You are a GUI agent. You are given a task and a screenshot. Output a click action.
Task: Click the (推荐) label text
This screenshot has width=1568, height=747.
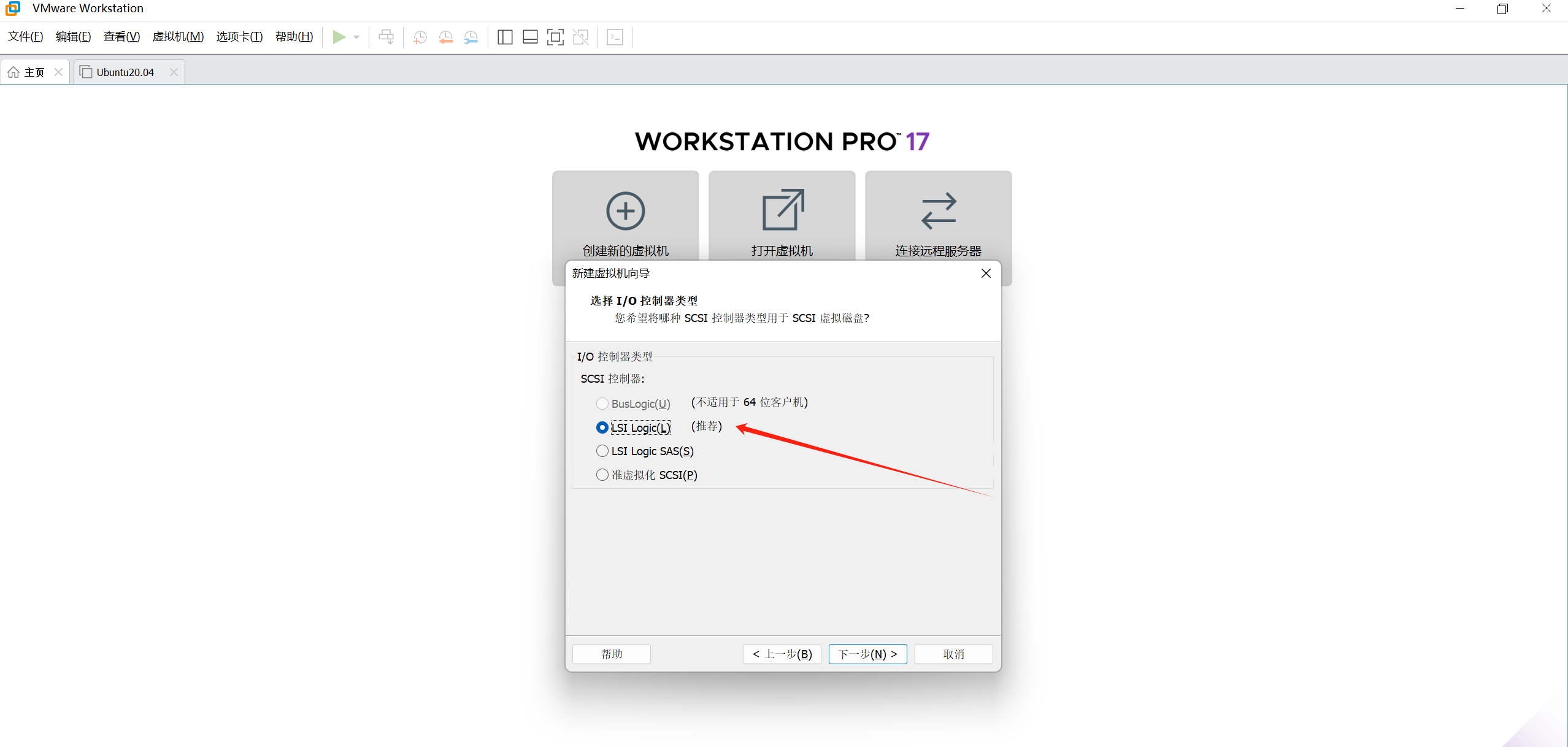click(707, 426)
